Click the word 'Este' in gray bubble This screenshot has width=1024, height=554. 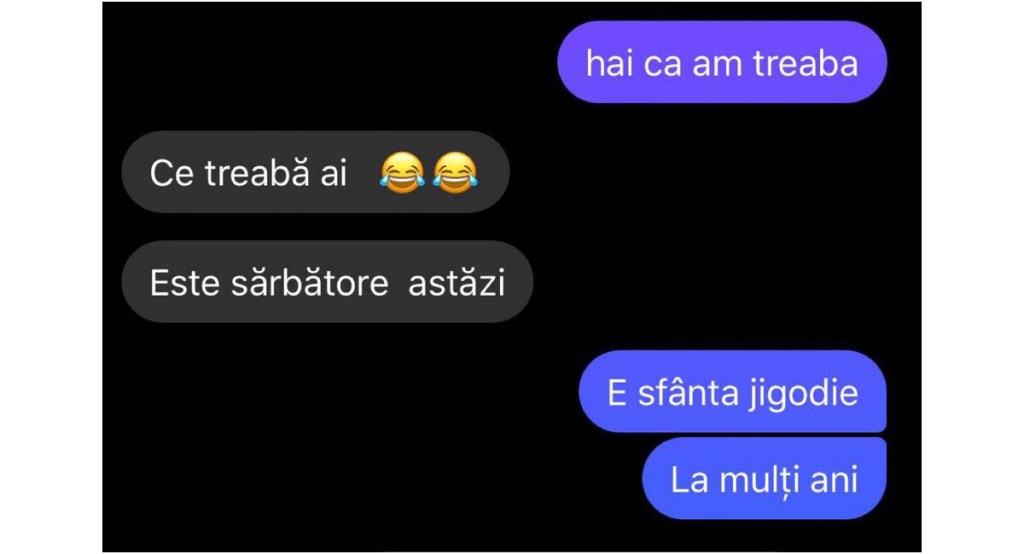click(x=185, y=283)
